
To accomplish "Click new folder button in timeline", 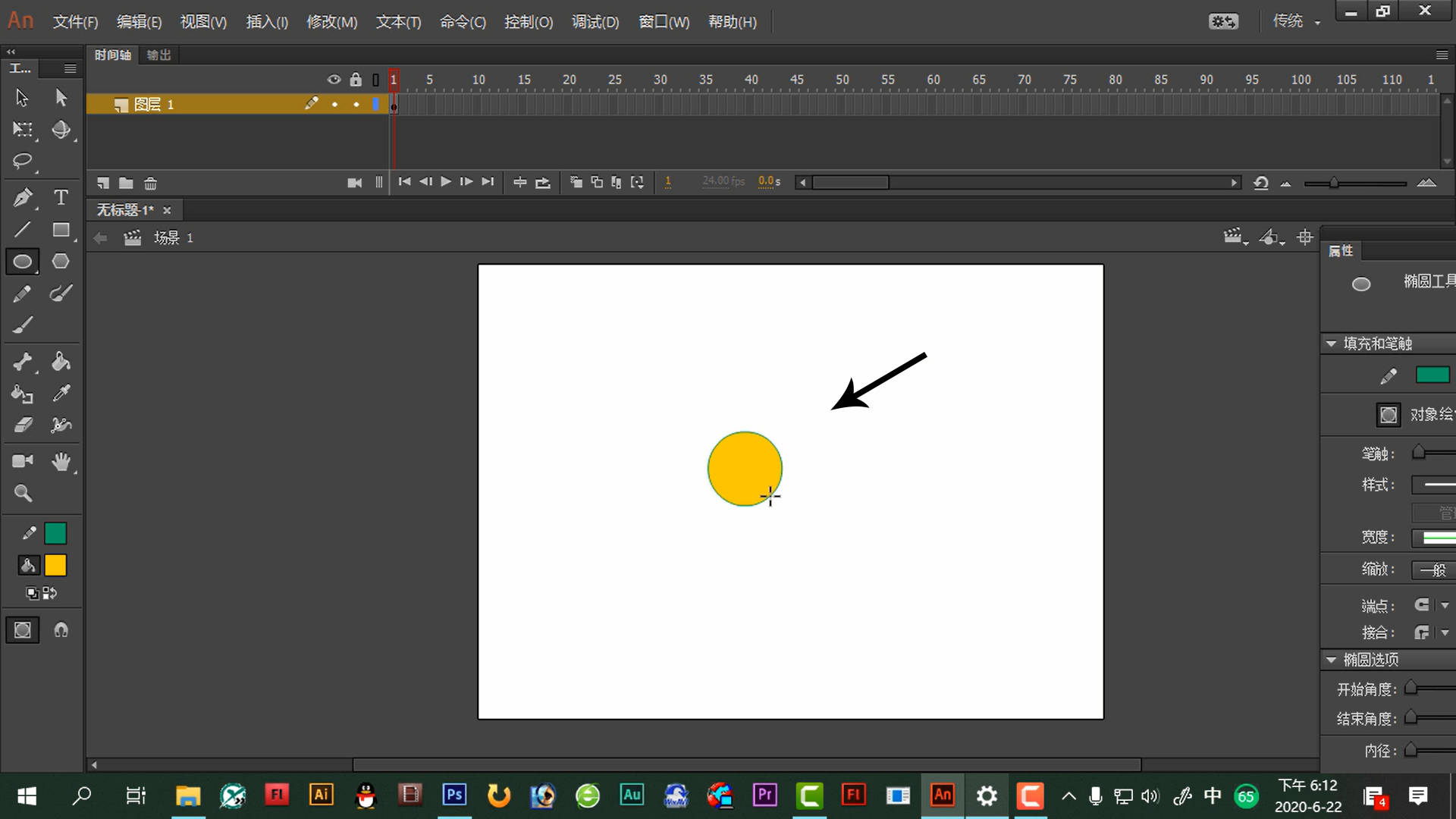I will click(x=126, y=183).
